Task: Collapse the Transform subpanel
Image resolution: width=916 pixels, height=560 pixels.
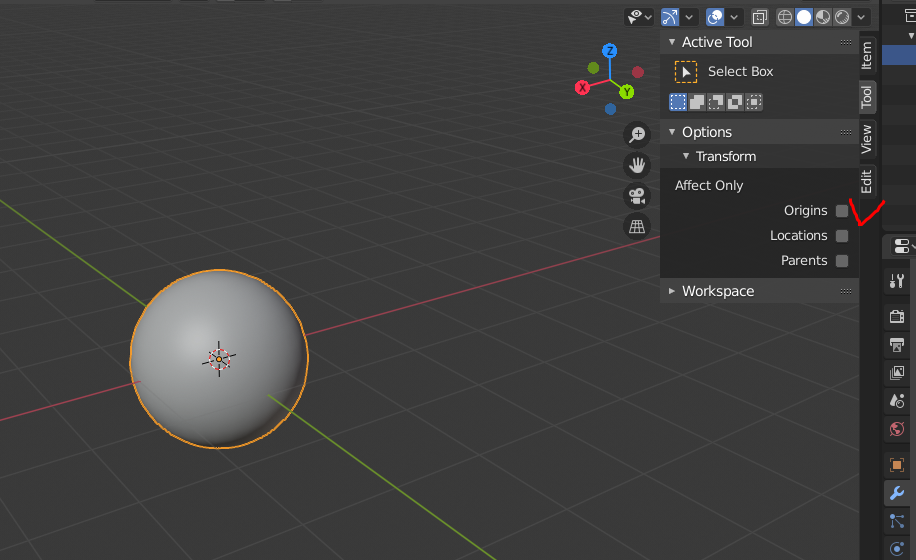Action: pos(686,156)
